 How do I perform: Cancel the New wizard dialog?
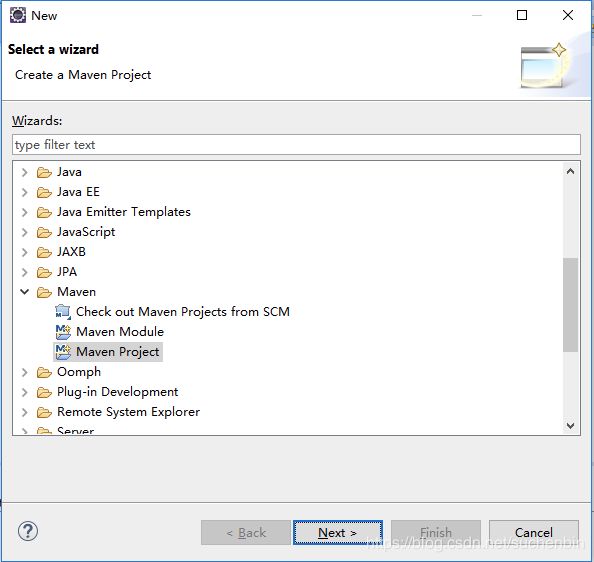[534, 532]
